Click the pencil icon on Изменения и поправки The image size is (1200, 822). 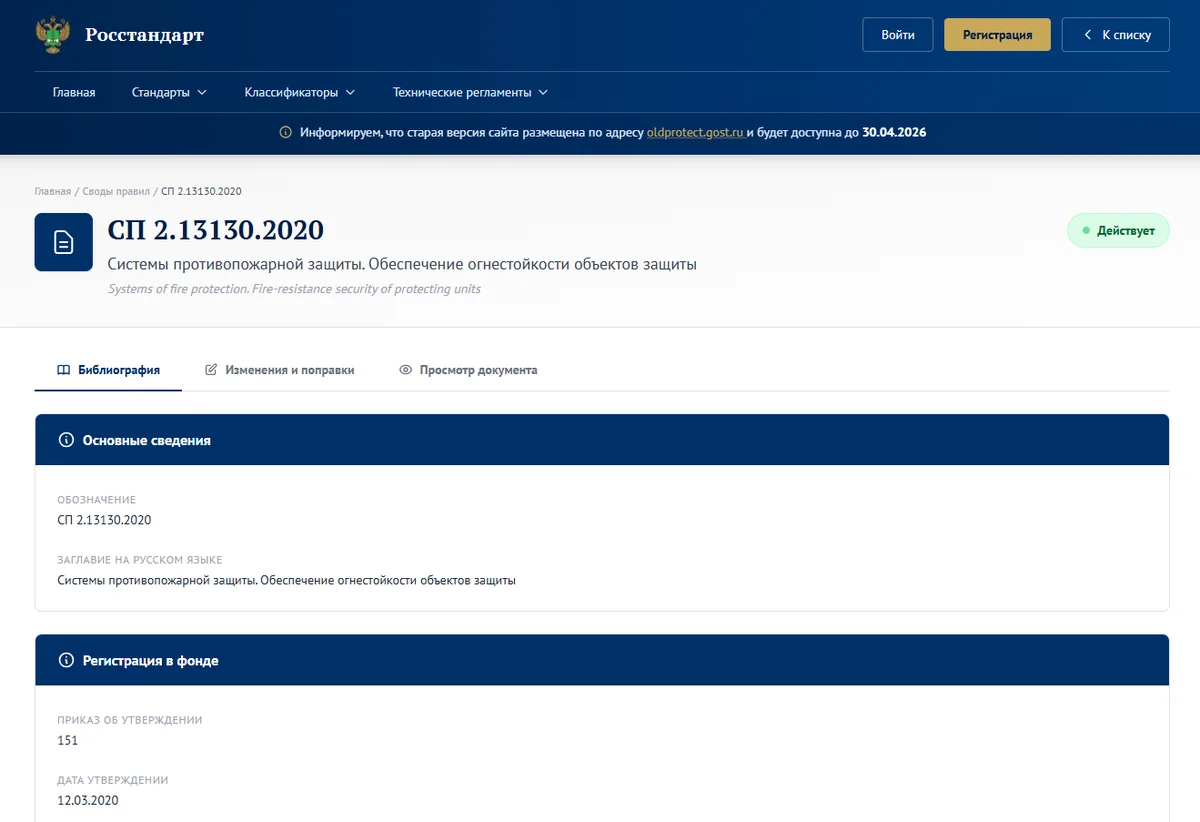pos(211,370)
